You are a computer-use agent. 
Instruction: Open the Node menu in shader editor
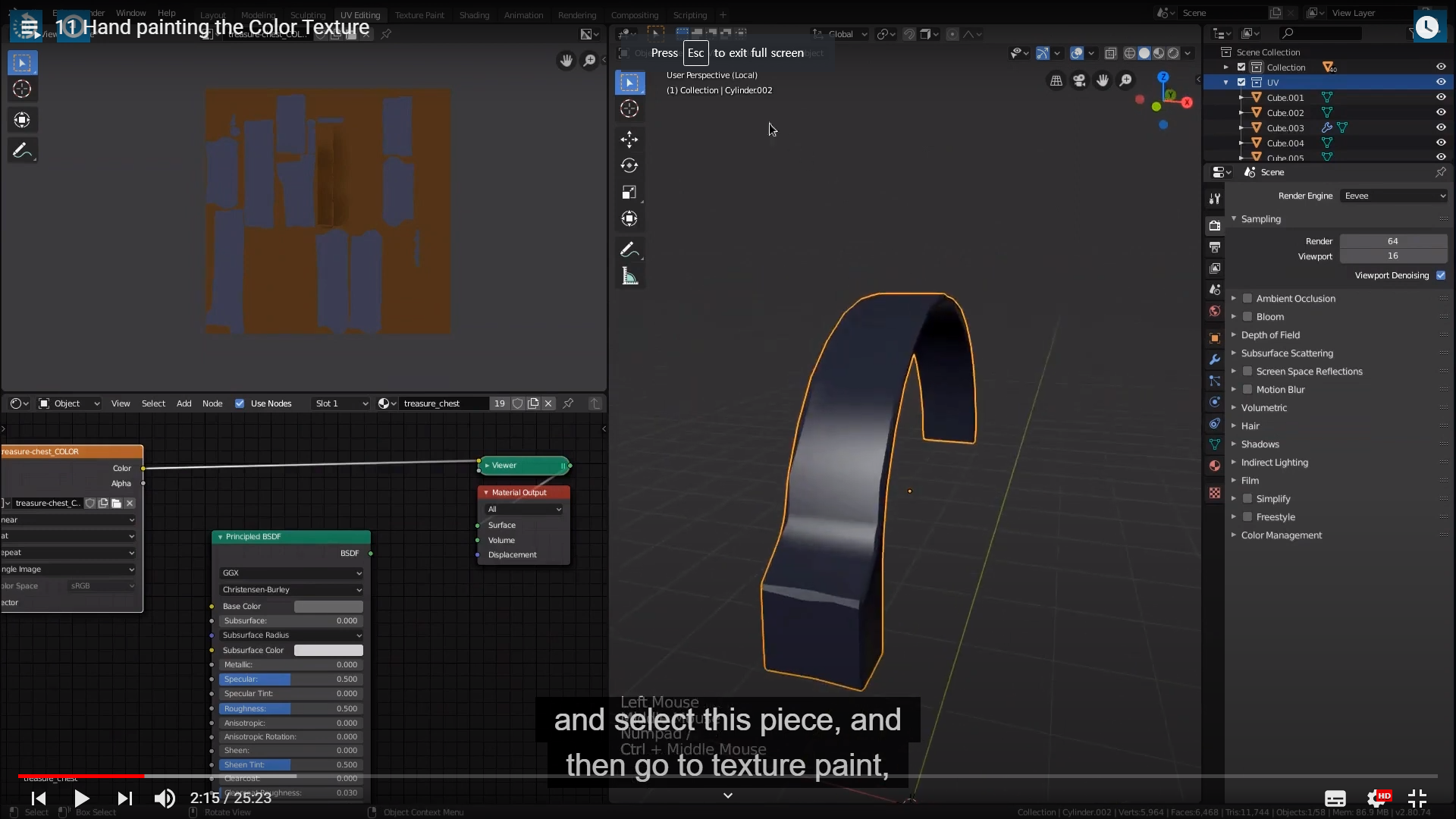coord(212,403)
